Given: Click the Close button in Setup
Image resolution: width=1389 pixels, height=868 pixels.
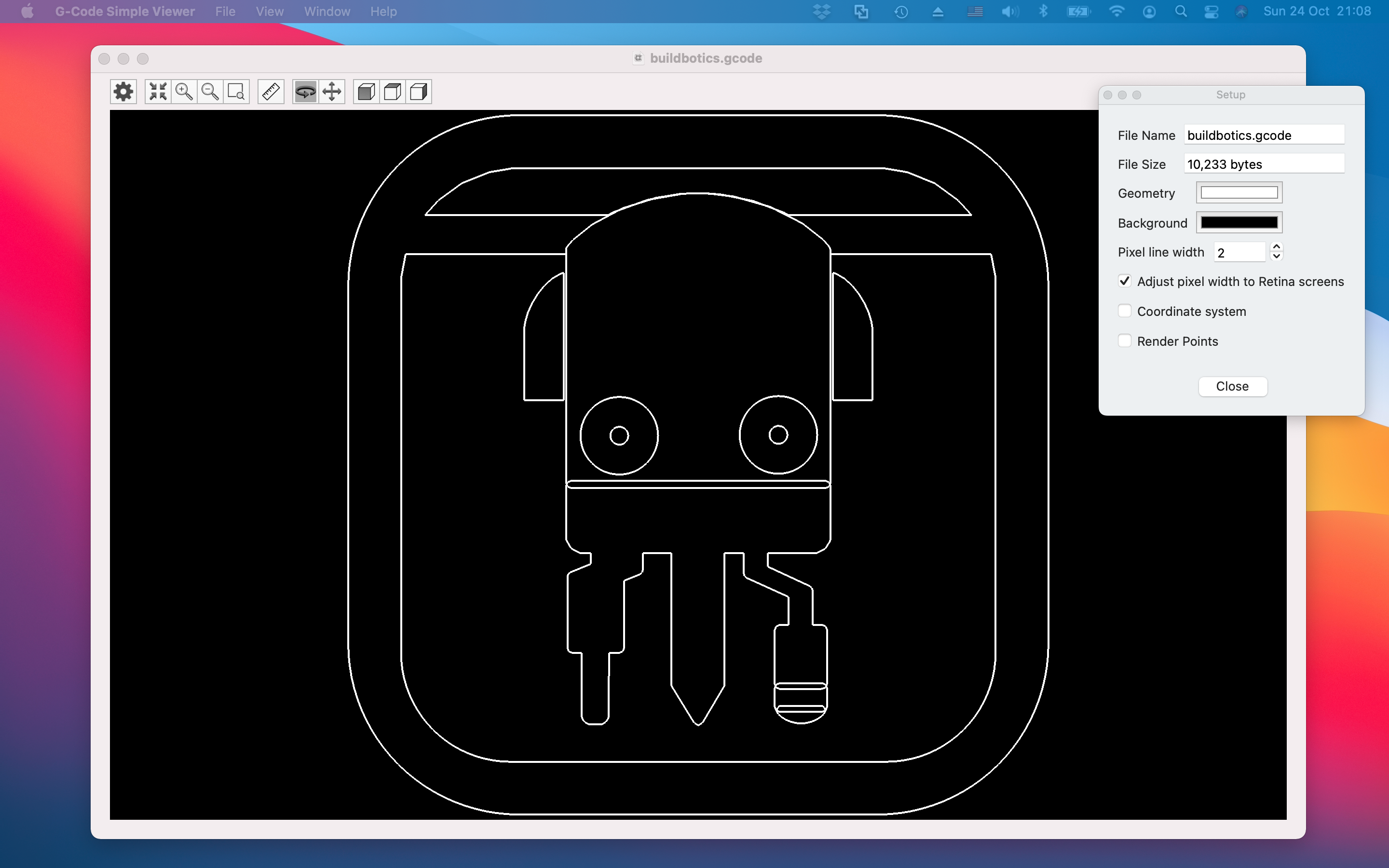Looking at the screenshot, I should 1232,386.
